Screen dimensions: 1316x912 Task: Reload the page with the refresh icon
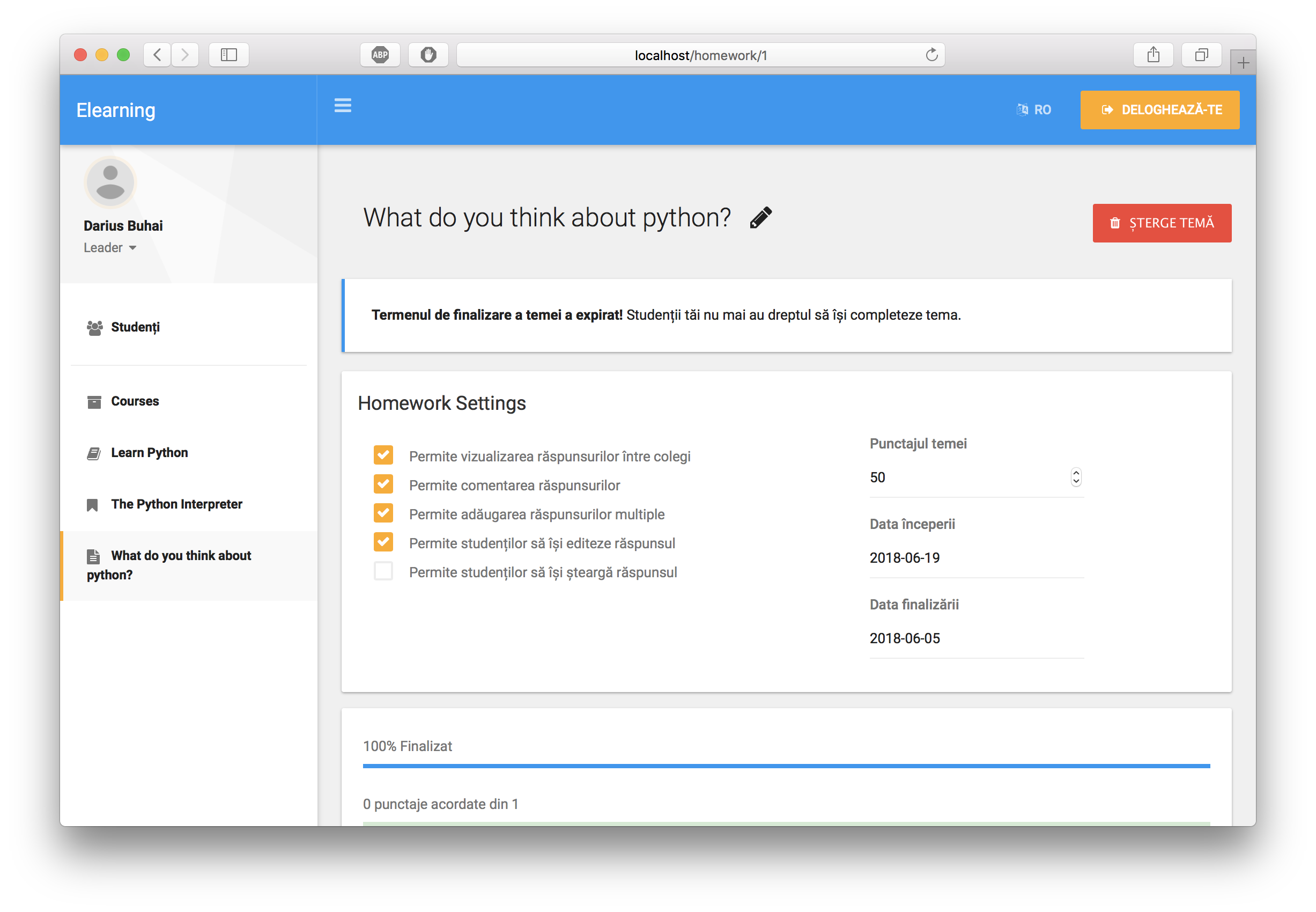click(x=931, y=55)
